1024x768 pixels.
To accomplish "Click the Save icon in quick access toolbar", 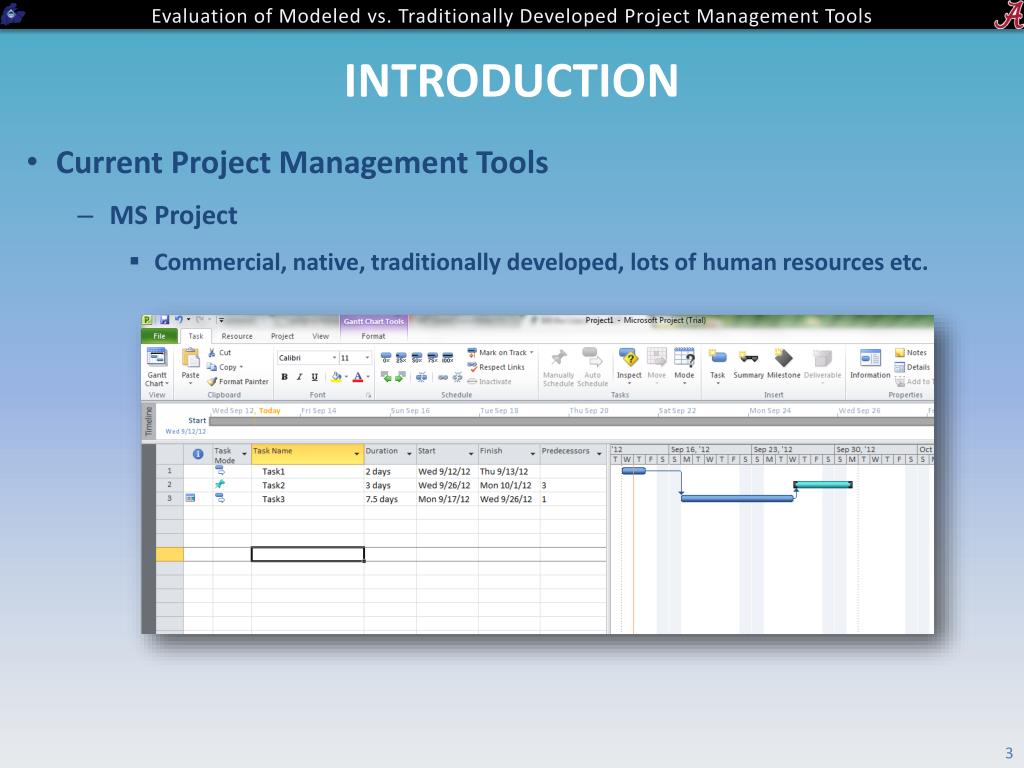I will point(164,320).
